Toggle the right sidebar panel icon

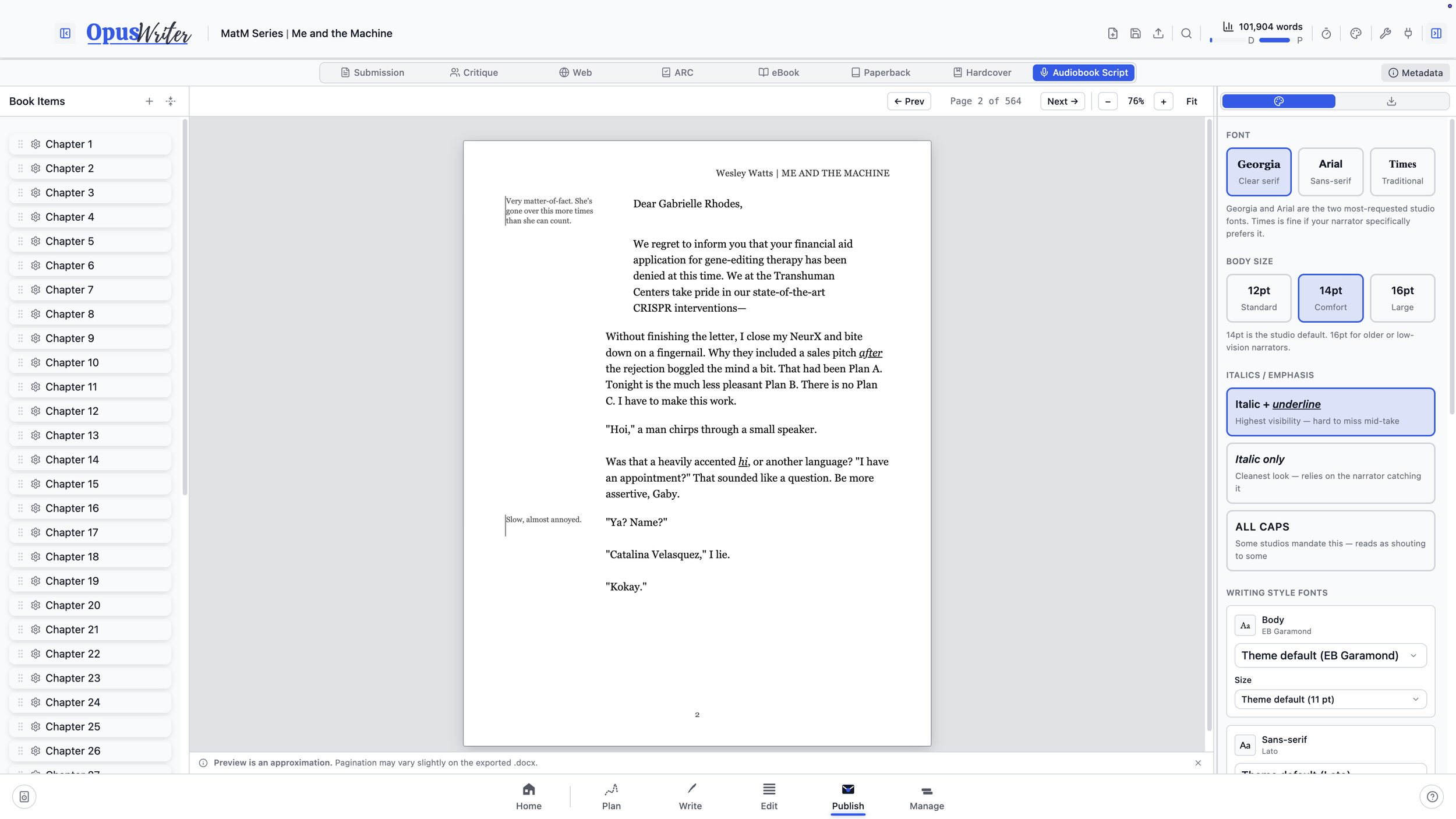(1436, 33)
